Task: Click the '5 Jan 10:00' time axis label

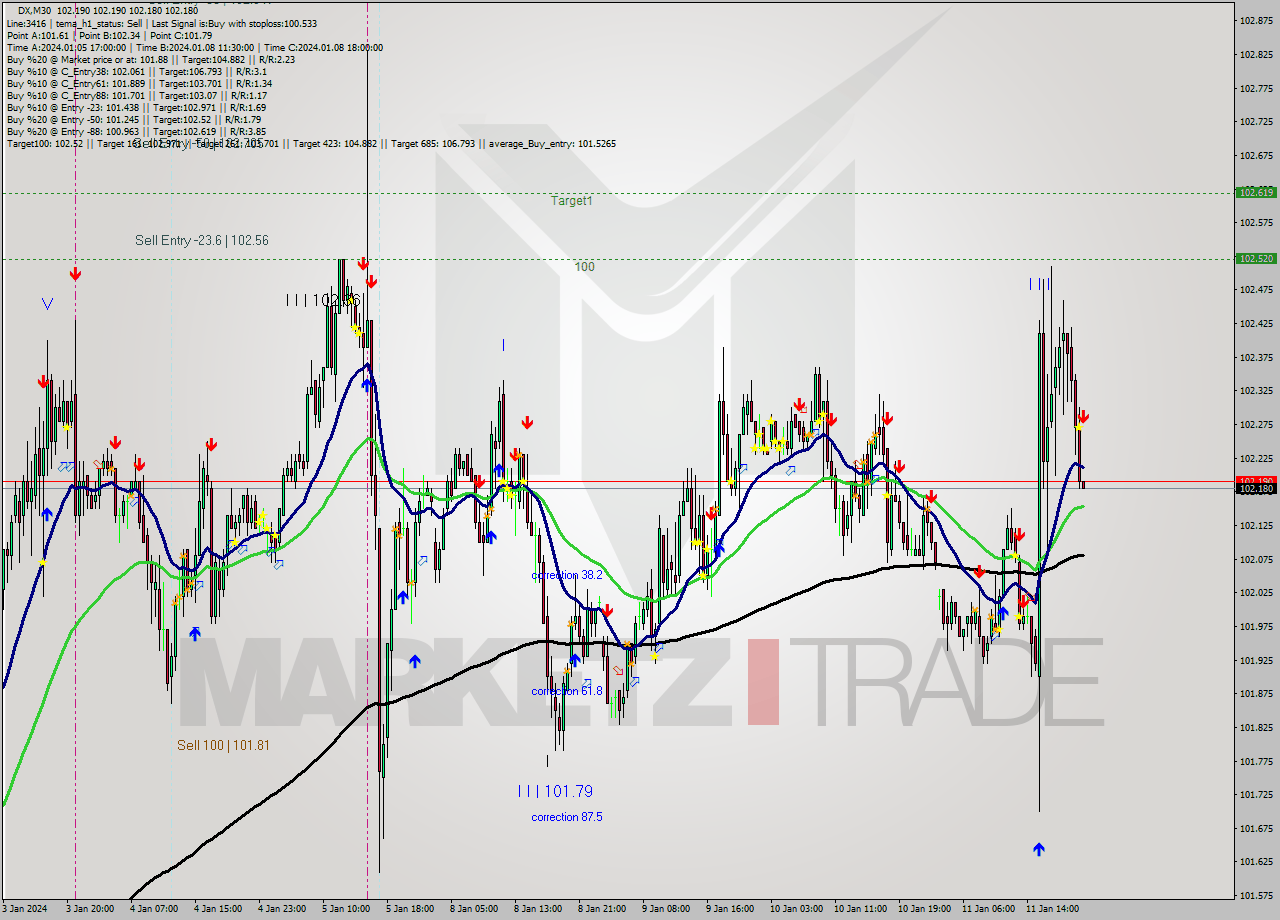Action: pyautogui.click(x=346, y=909)
